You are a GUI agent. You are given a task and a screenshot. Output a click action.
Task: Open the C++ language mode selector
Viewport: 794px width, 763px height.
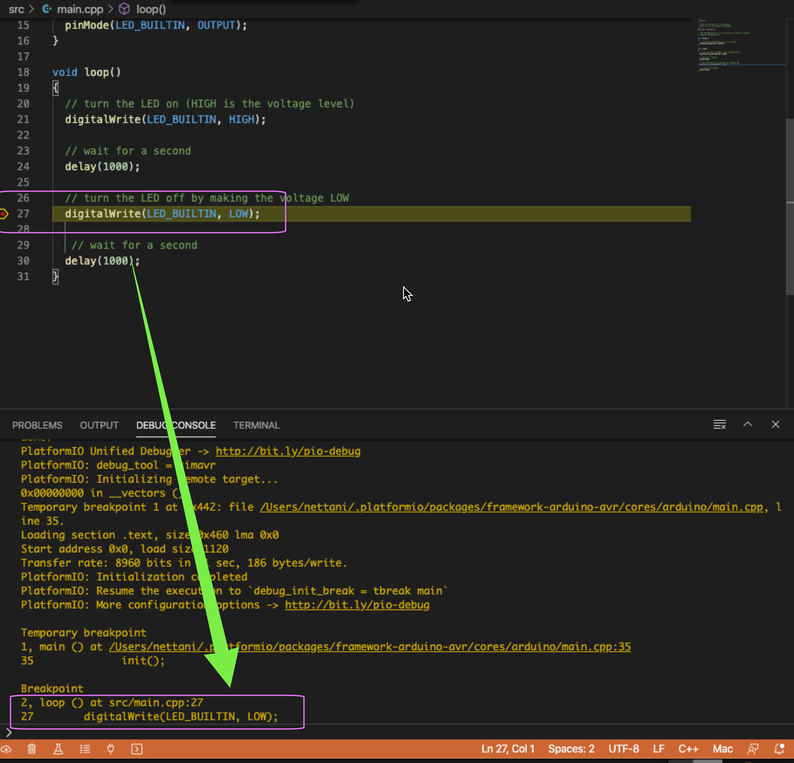point(689,749)
